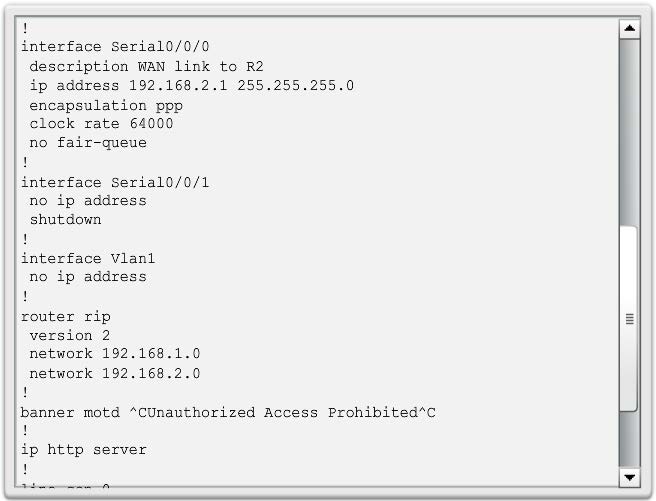Image resolution: width=656 pixels, height=501 pixels.
Task: Click on the 'clock rate 64000' line
Action: [x=101, y=124]
